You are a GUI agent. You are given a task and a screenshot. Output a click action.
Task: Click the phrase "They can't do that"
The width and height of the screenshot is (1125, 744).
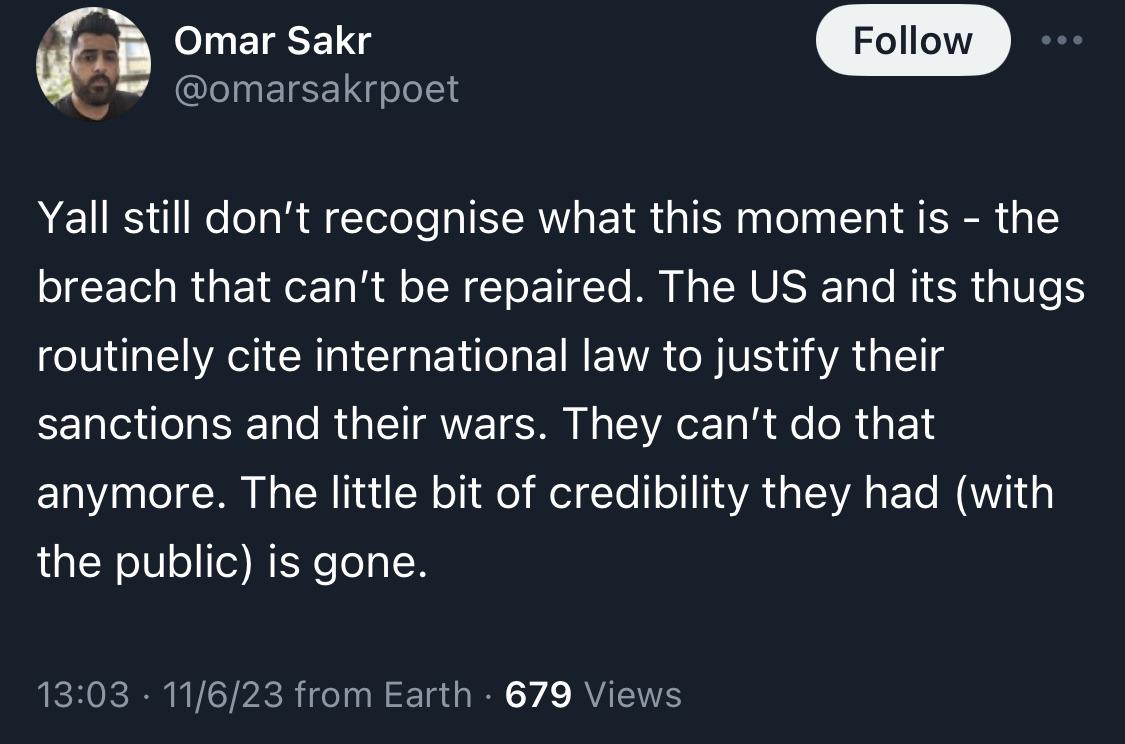click(x=749, y=426)
